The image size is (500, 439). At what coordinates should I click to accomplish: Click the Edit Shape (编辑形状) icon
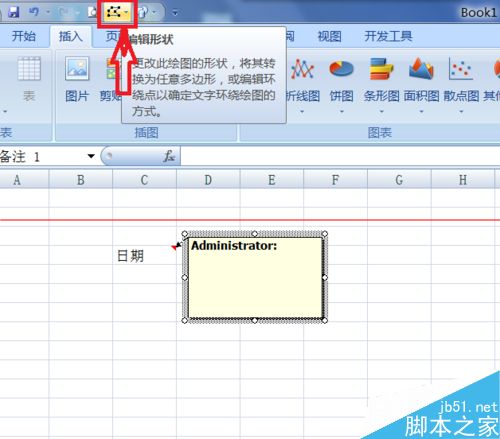[113, 13]
